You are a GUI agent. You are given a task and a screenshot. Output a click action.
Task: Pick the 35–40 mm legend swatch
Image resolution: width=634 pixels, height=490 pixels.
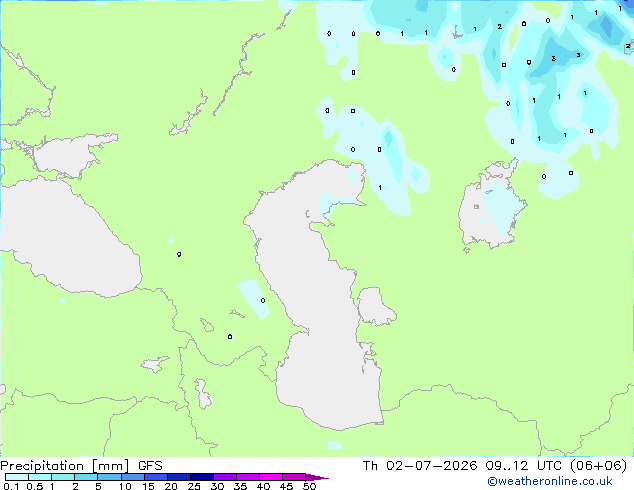coord(247,477)
